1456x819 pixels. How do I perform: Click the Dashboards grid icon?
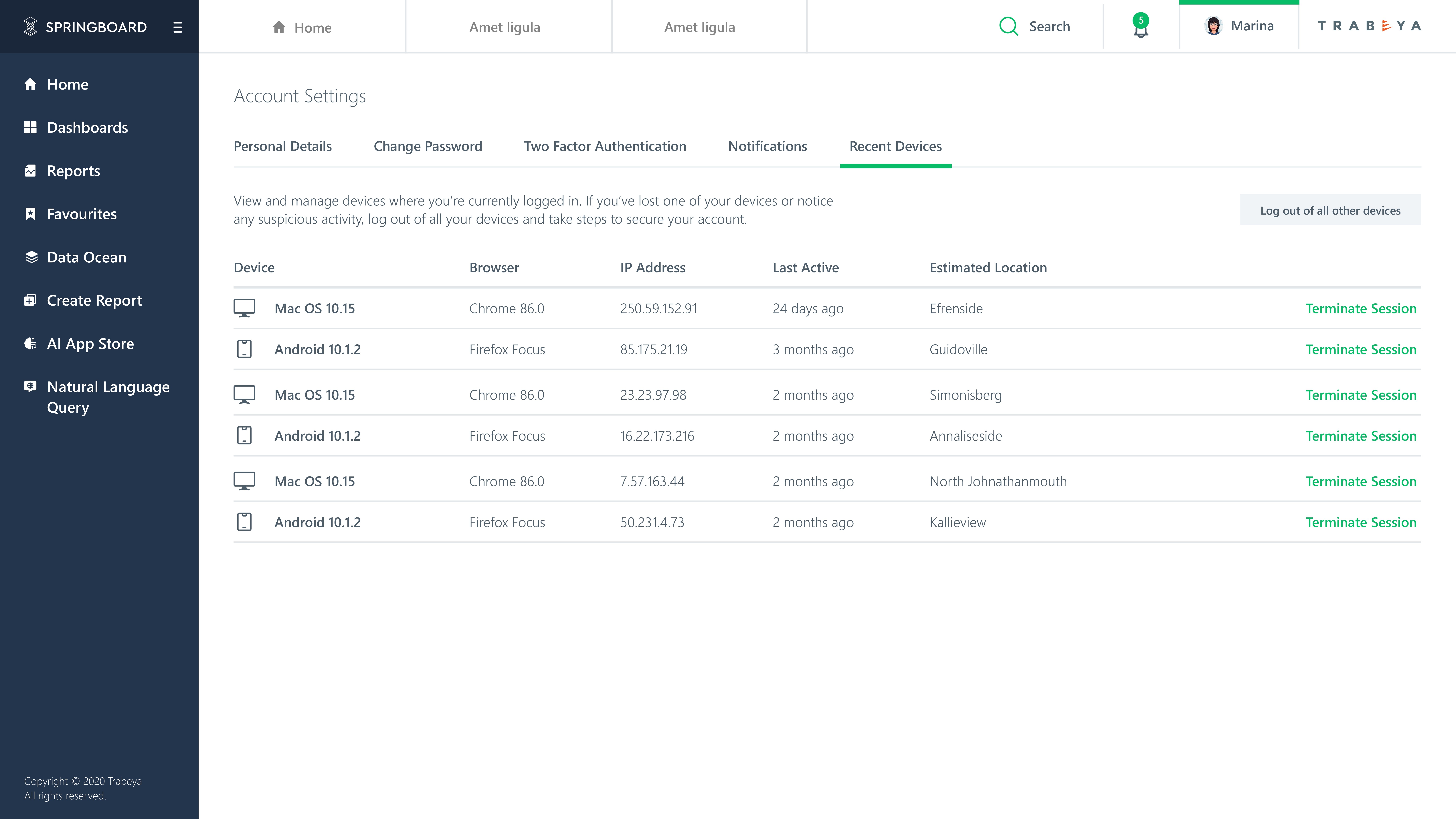[31, 127]
